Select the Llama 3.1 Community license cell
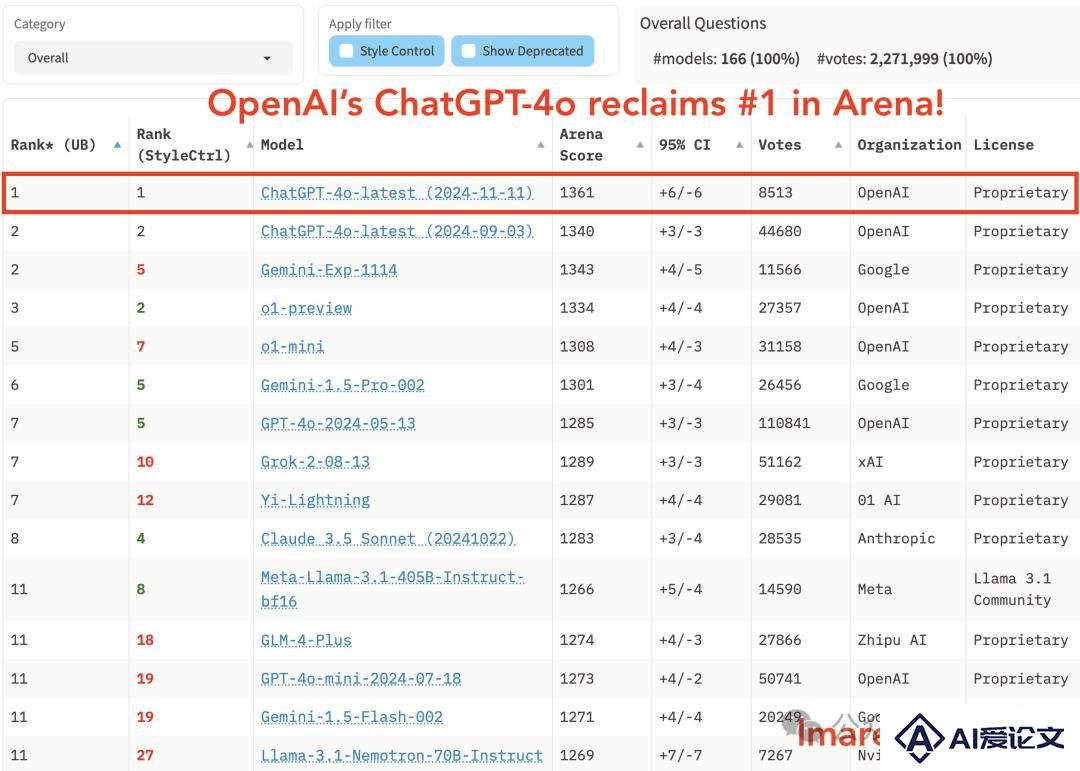This screenshot has height=771, width=1080. (1012, 589)
